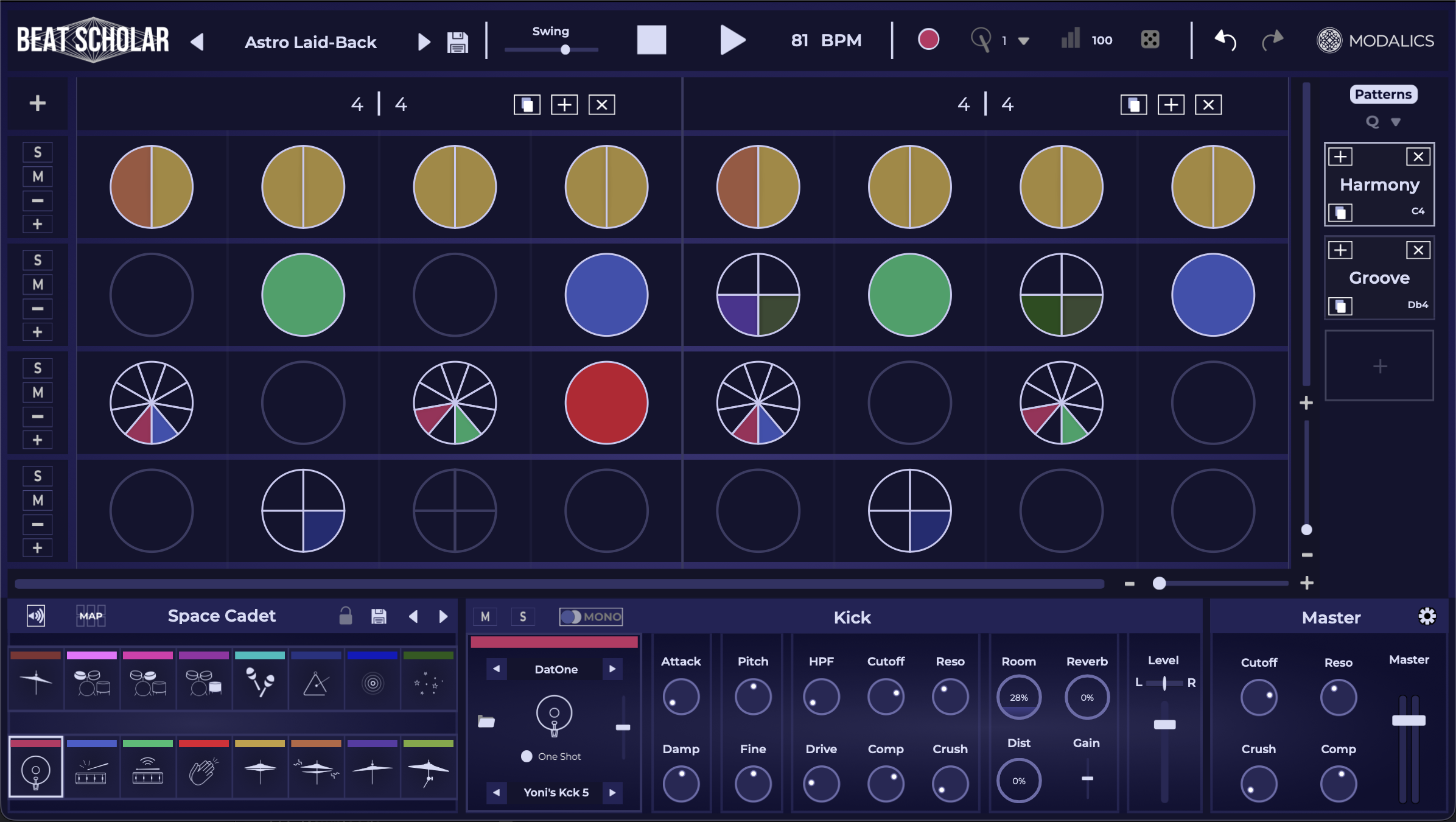The image size is (1456, 822).
Task: Undo the last action
Action: [x=1223, y=40]
